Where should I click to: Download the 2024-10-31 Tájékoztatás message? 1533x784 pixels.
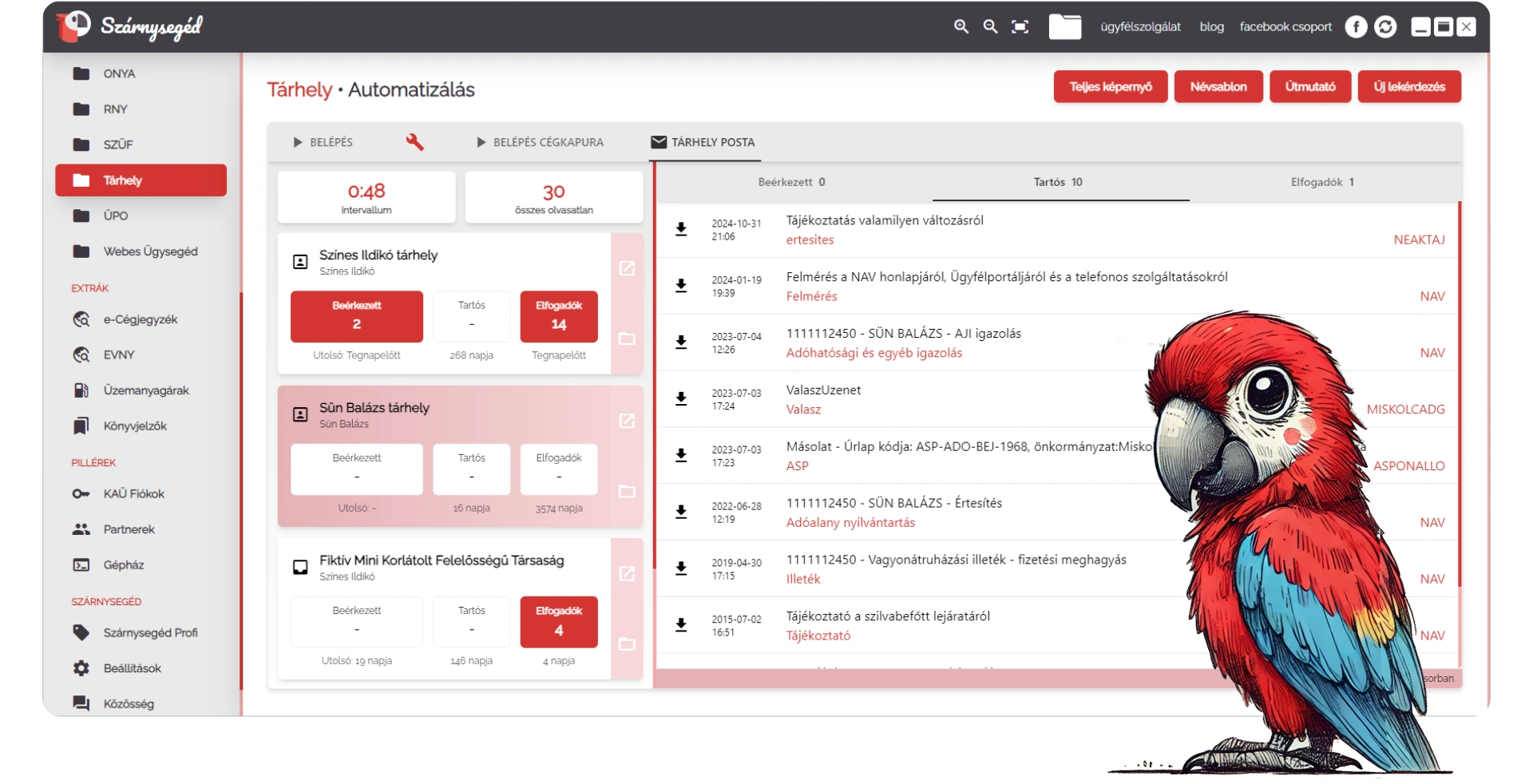[681, 230]
